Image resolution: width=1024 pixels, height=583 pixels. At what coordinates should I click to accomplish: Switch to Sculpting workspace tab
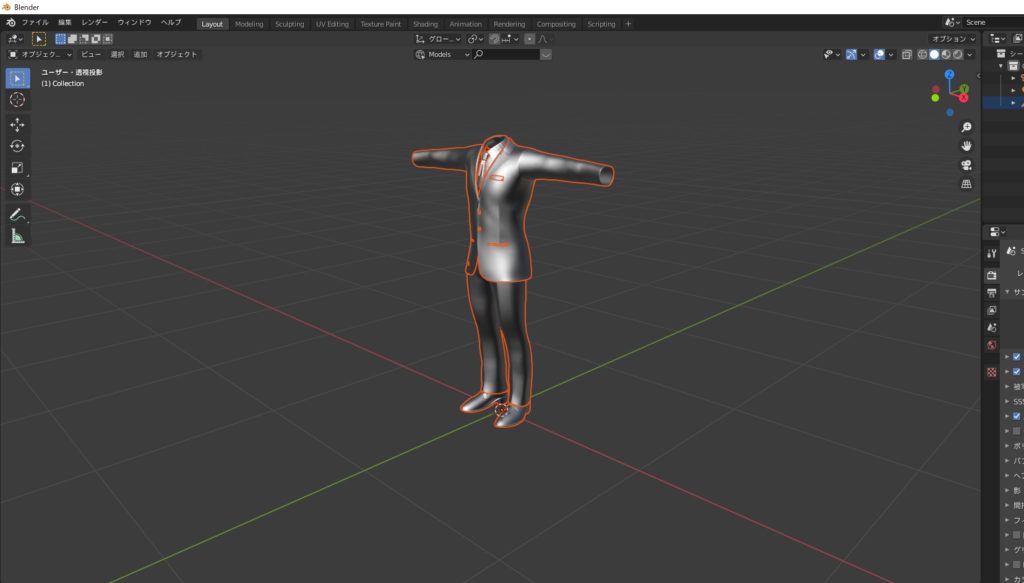pyautogui.click(x=289, y=24)
